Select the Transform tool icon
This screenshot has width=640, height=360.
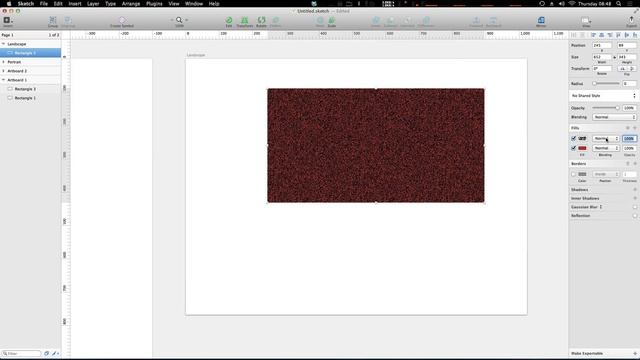[244, 20]
